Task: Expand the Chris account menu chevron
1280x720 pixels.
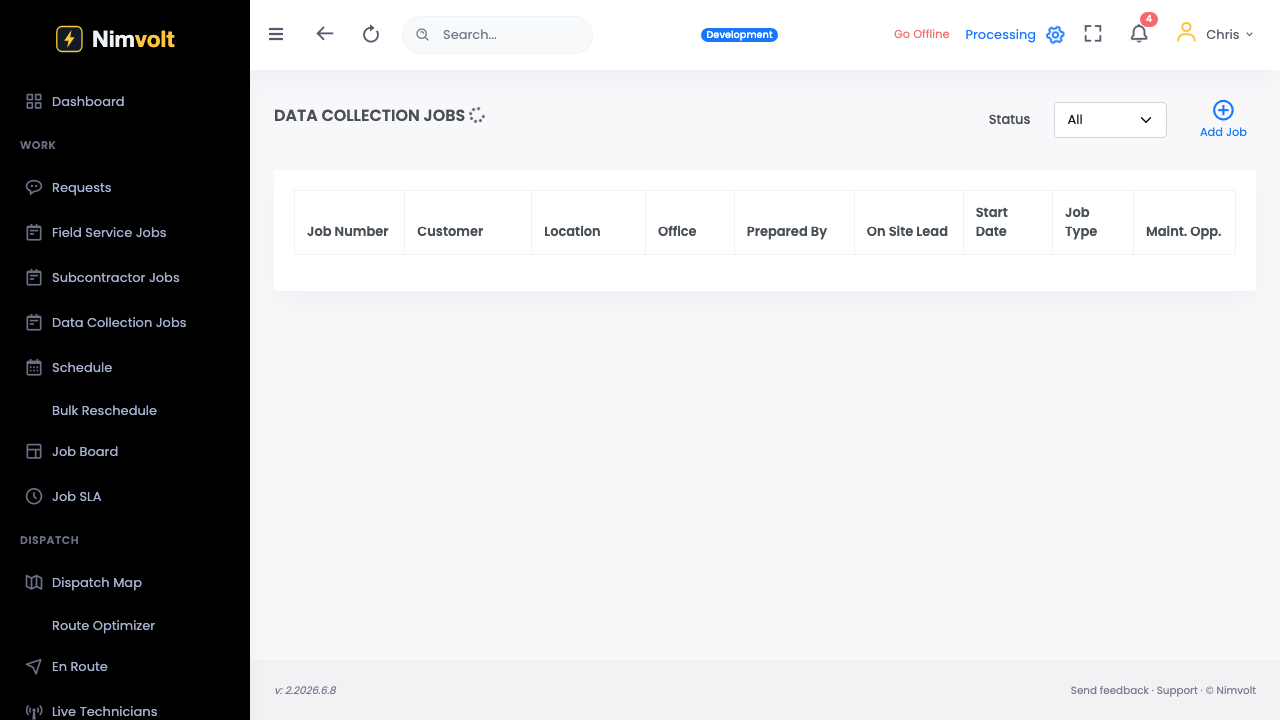Action: click(x=1249, y=35)
